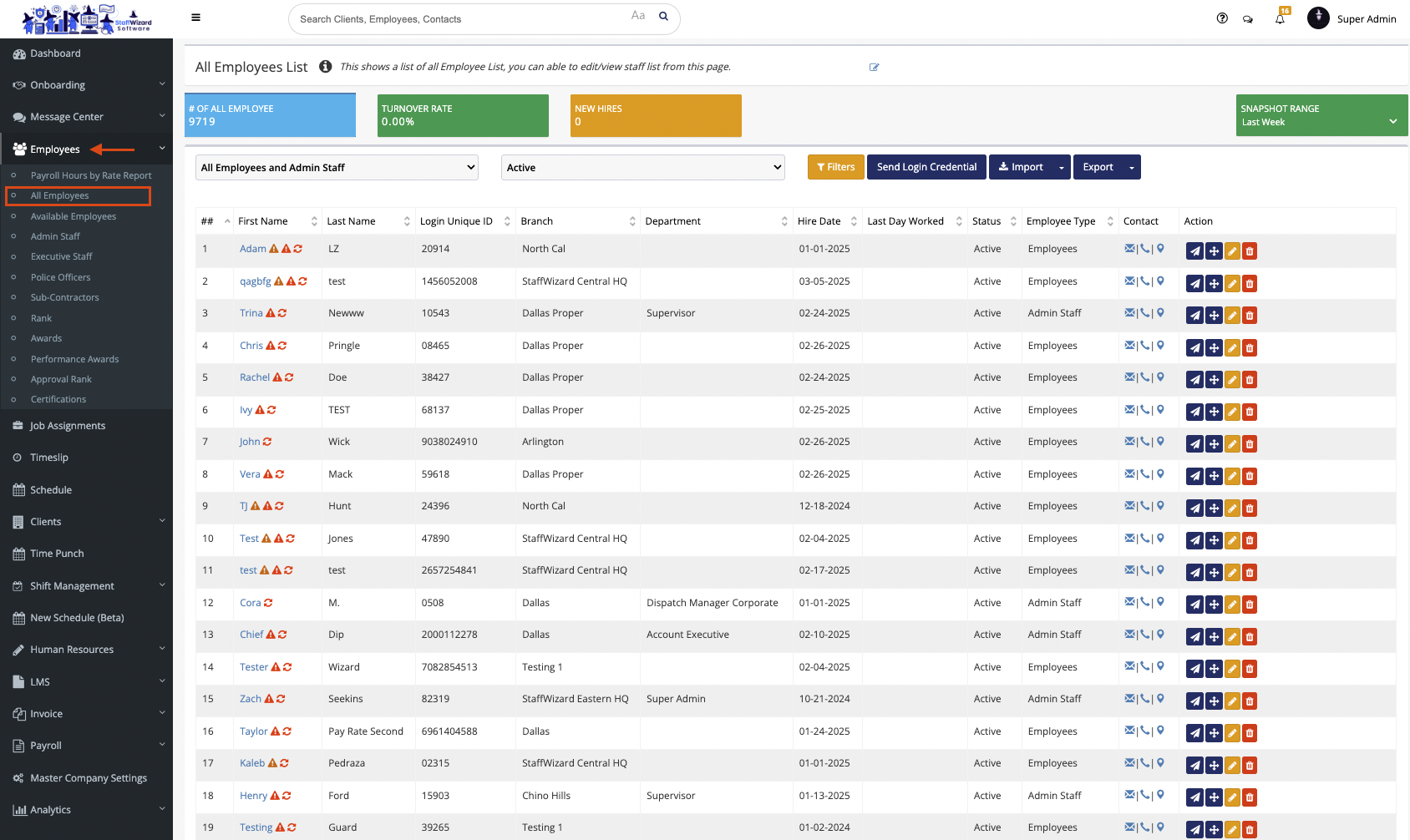Open the Active status dropdown
Viewport: 1410px width, 840px height.
pos(642,168)
